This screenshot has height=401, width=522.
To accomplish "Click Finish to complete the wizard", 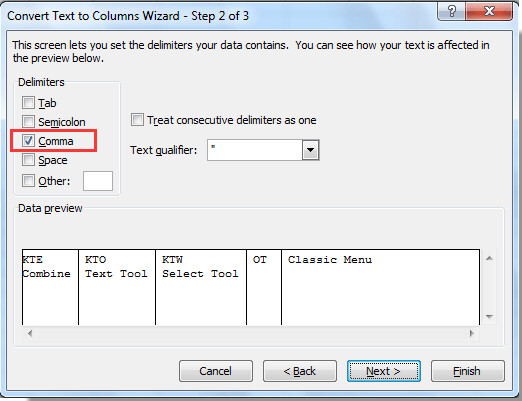I will (468, 371).
